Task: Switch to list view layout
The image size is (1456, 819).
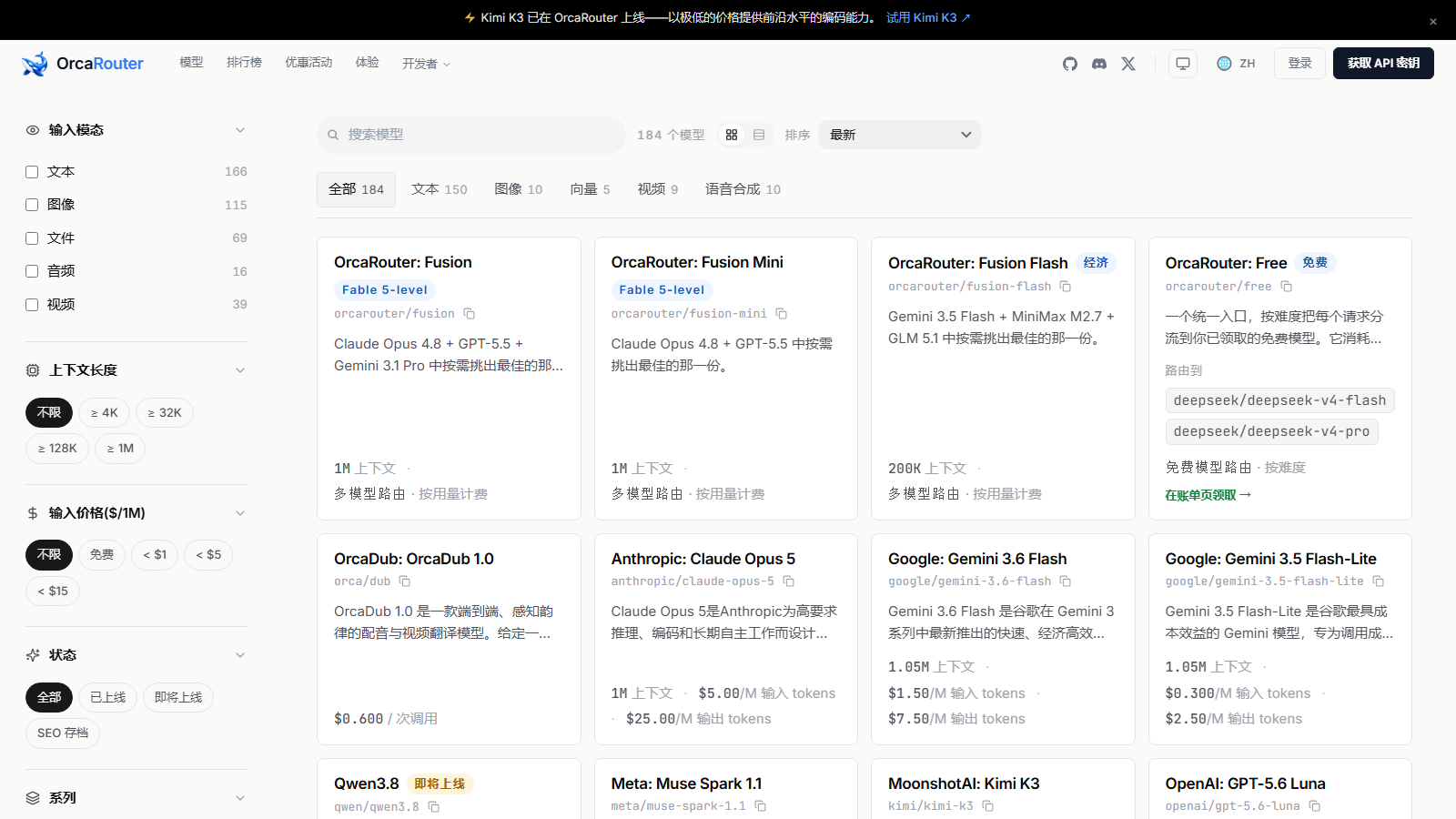Action: pos(759,135)
